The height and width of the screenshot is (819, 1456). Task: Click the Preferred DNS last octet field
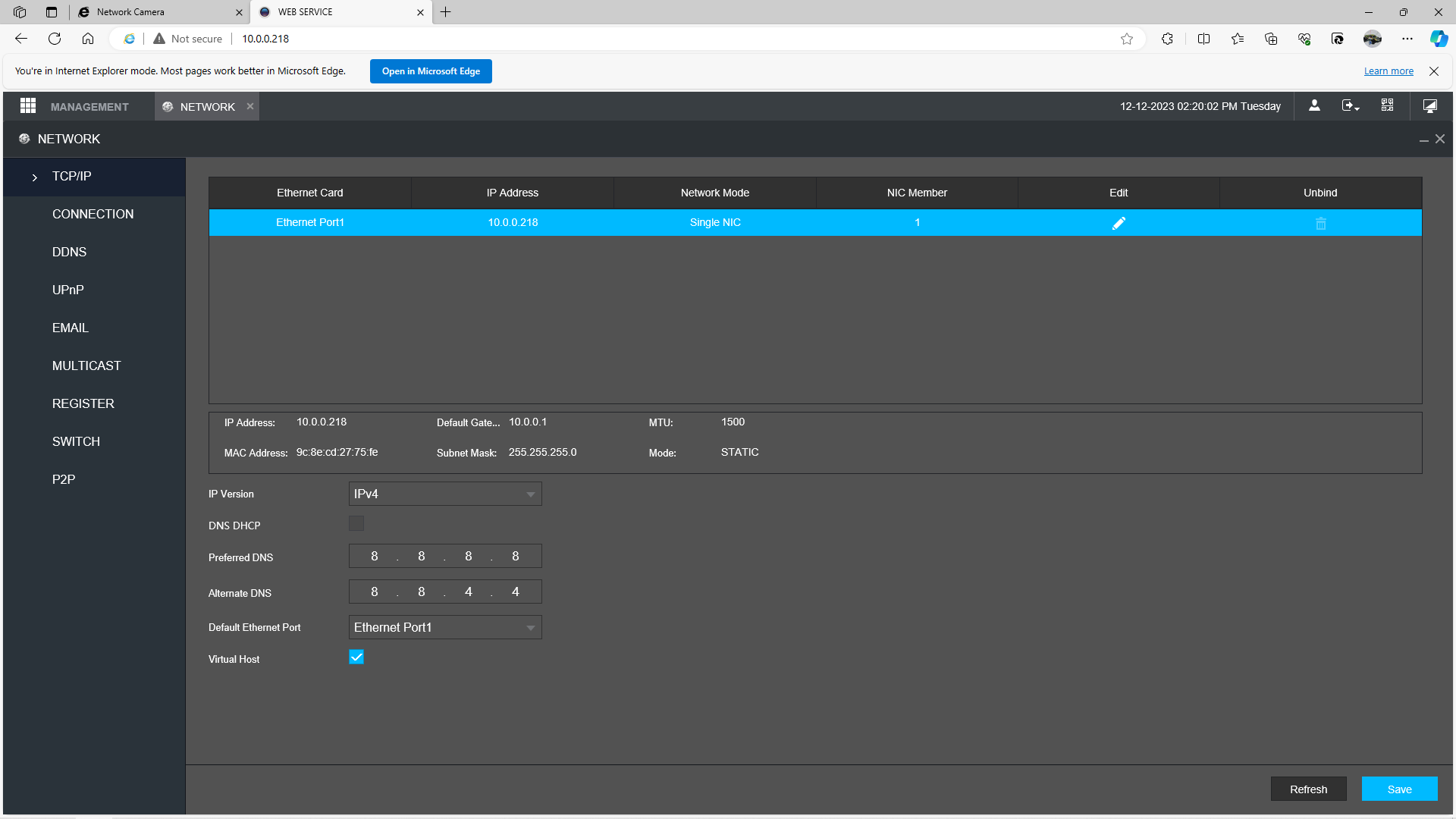point(516,556)
